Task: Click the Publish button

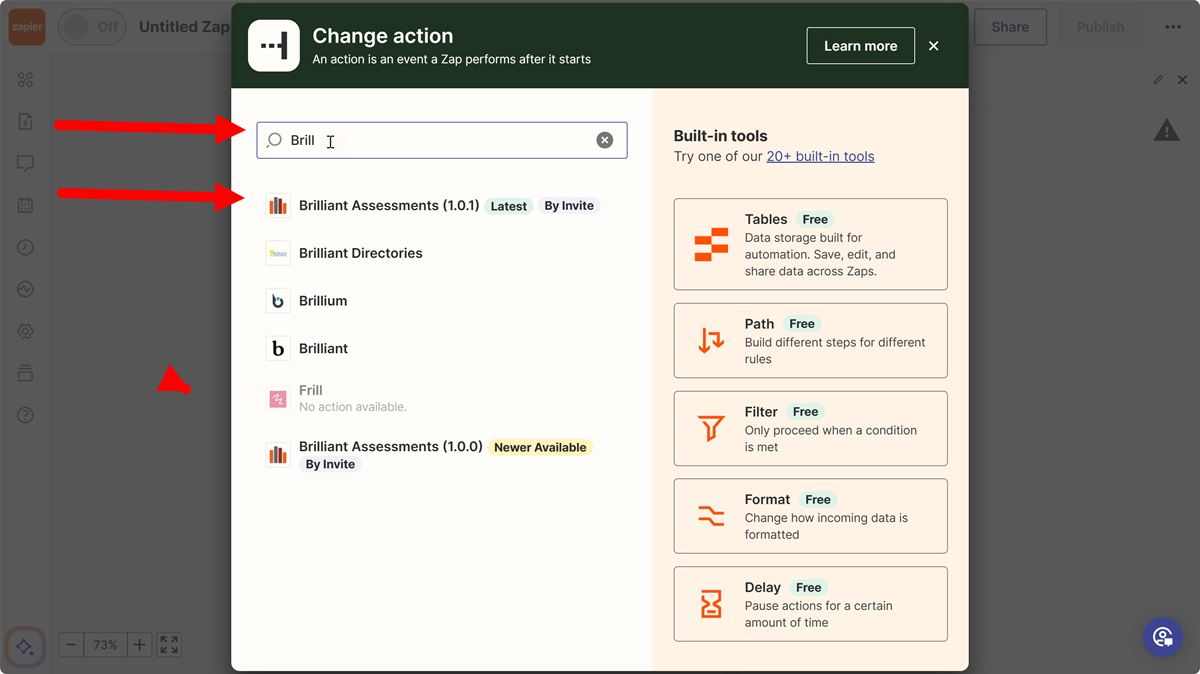Action: coord(1099,27)
